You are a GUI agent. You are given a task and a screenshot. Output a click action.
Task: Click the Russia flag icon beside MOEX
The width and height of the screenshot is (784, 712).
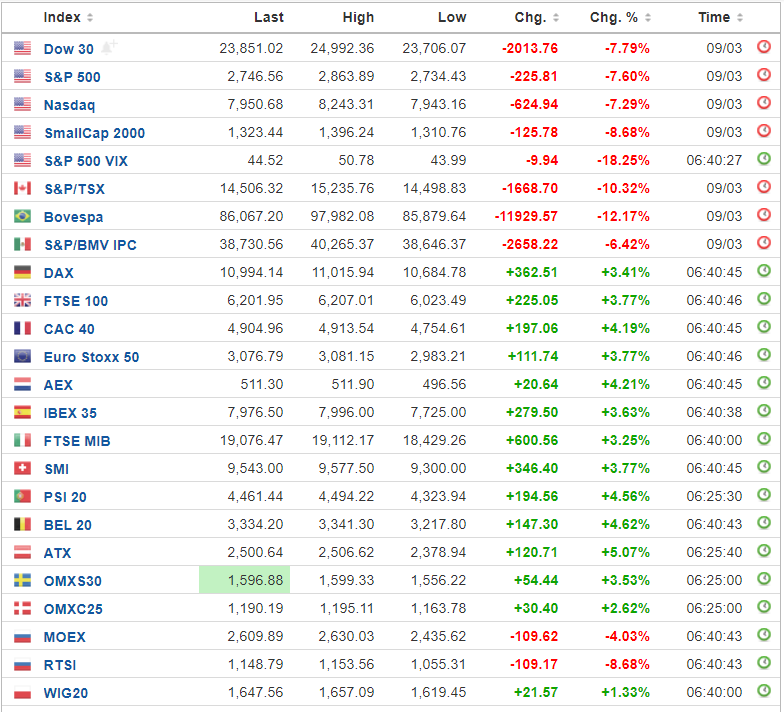point(22,637)
